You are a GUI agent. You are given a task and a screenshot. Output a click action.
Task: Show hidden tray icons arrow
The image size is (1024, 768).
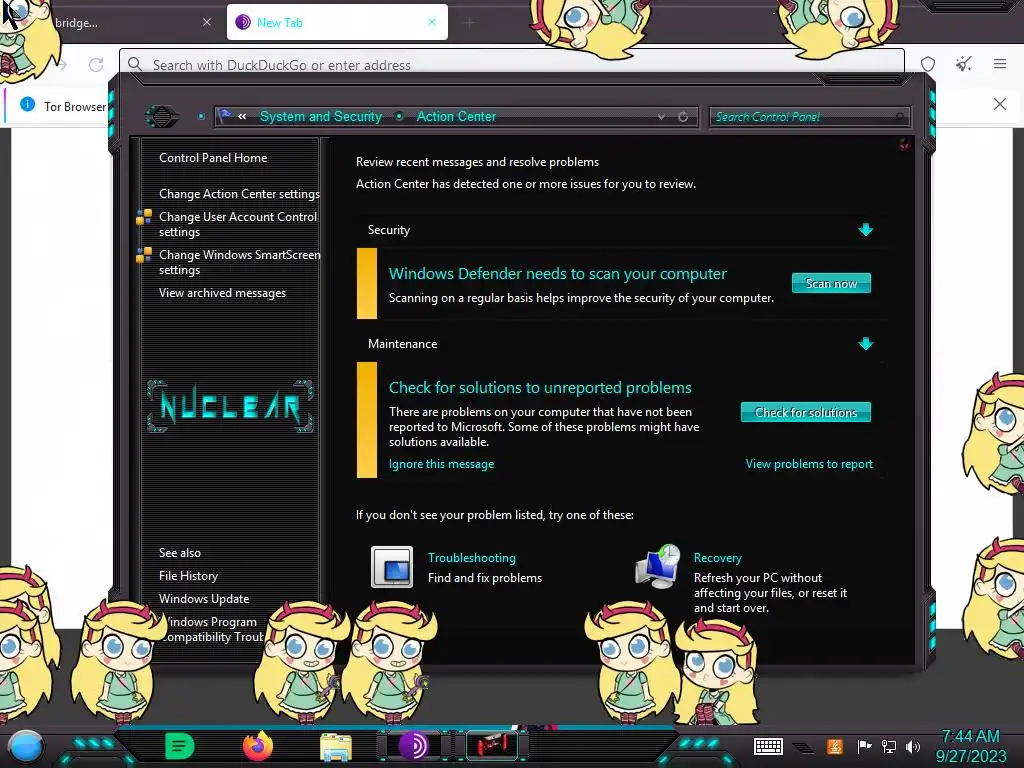[x=804, y=747]
